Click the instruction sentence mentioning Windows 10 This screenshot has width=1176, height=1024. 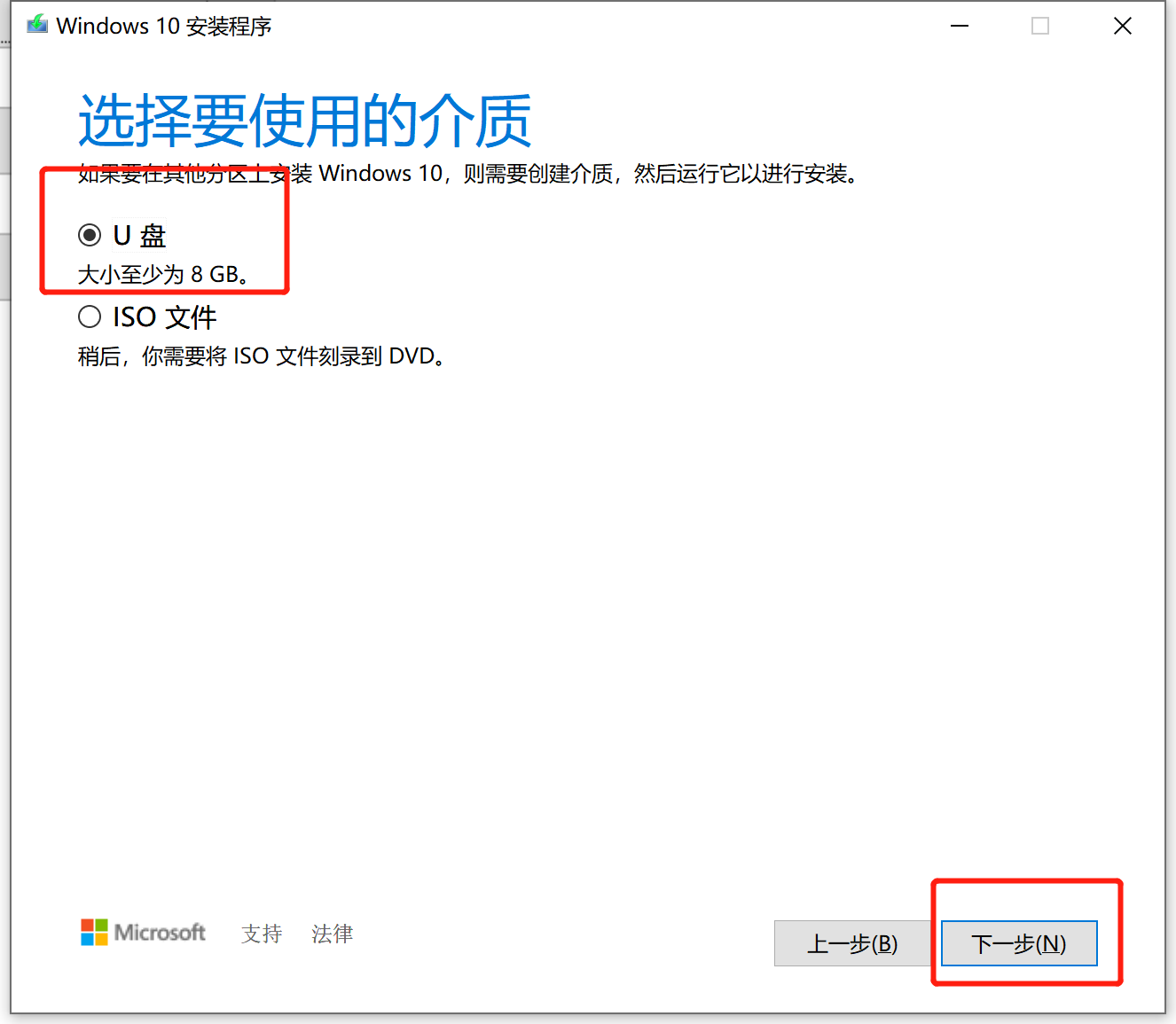click(x=468, y=174)
